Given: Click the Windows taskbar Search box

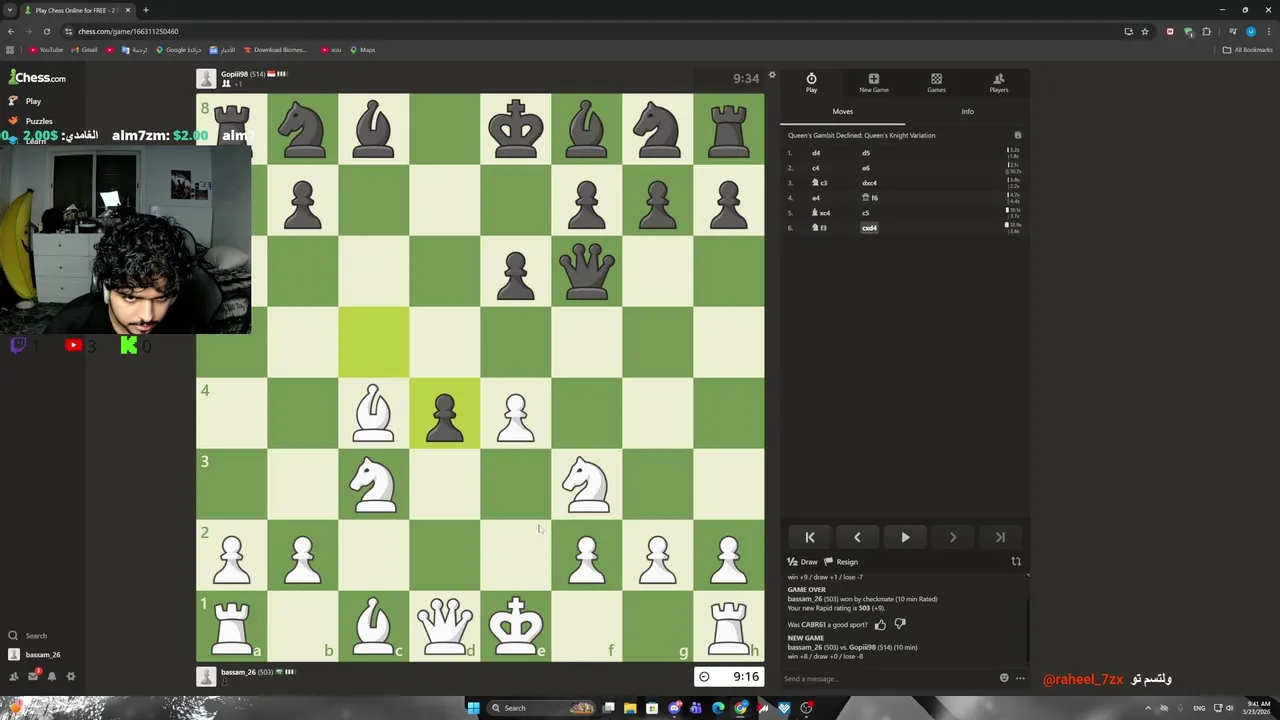Looking at the screenshot, I should point(541,708).
